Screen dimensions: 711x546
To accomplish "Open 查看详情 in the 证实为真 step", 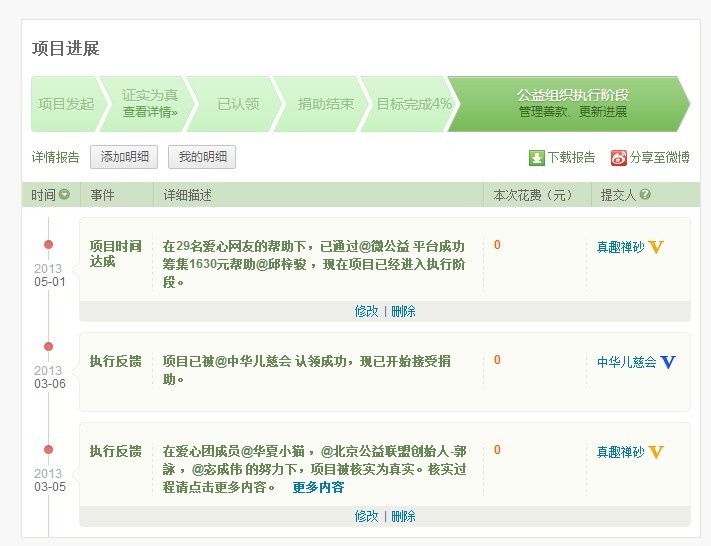I will [150, 112].
